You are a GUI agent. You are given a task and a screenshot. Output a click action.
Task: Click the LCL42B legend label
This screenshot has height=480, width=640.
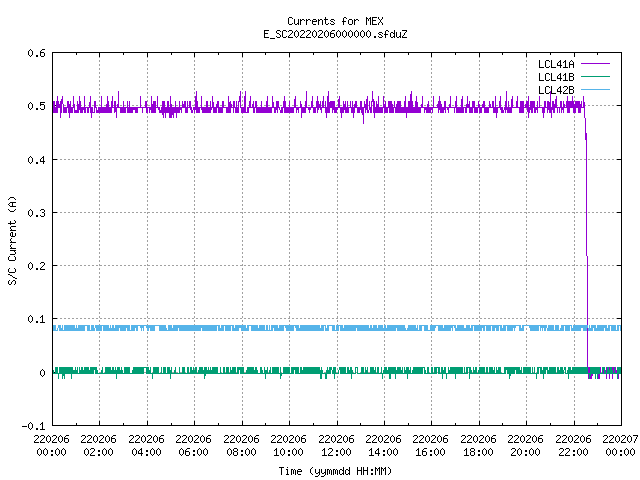pos(556,90)
